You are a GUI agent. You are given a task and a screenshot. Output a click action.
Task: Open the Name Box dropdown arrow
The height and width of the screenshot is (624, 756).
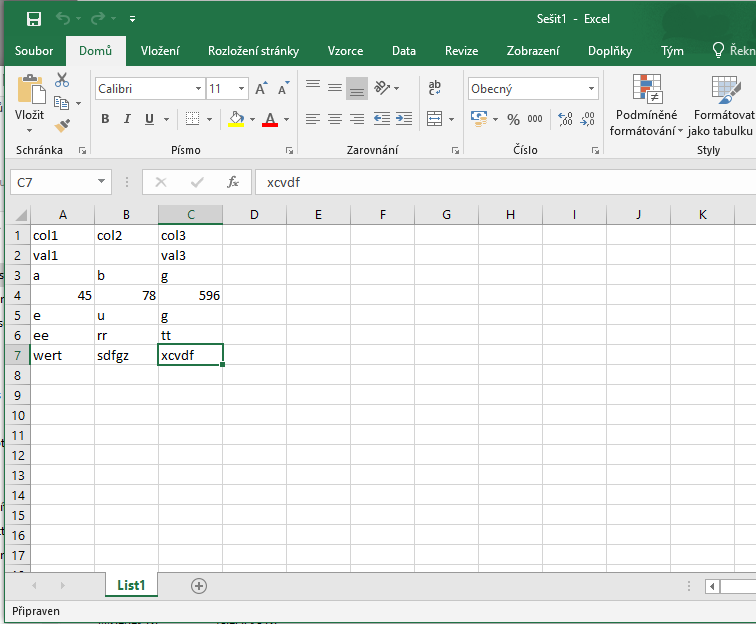point(102,182)
